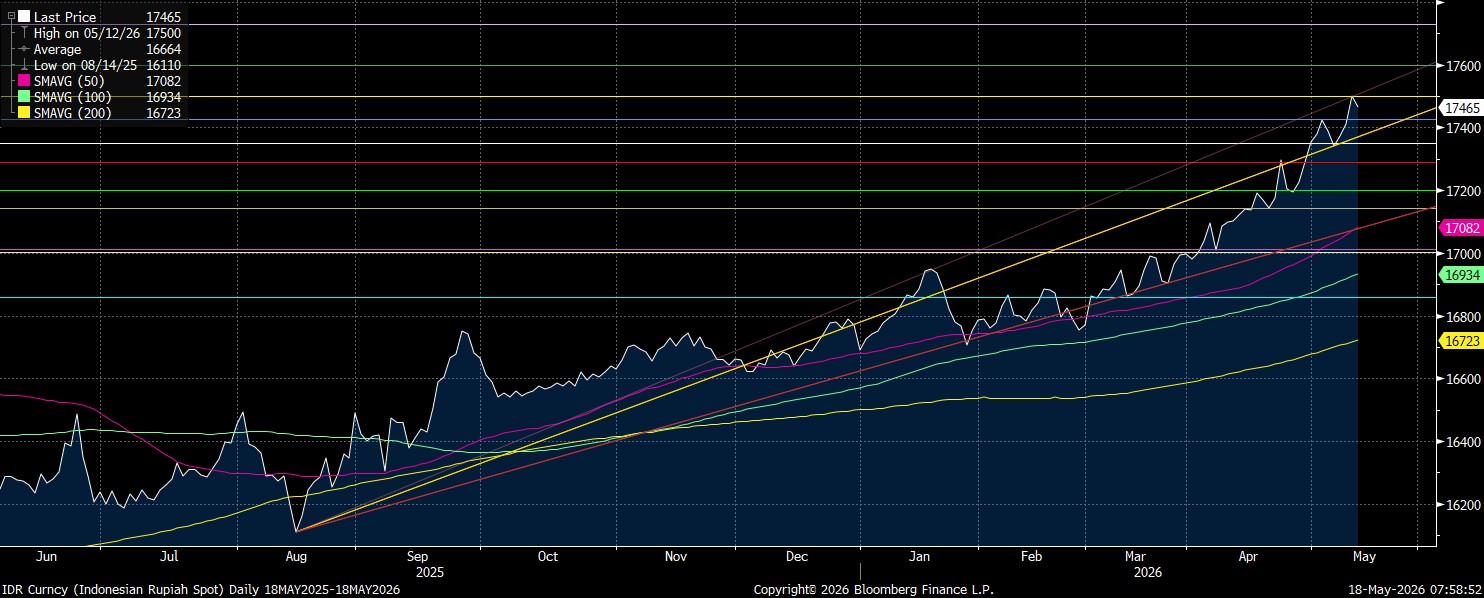Select the Low marker icon in legend
The height and width of the screenshot is (598, 1484).
tap(24, 65)
